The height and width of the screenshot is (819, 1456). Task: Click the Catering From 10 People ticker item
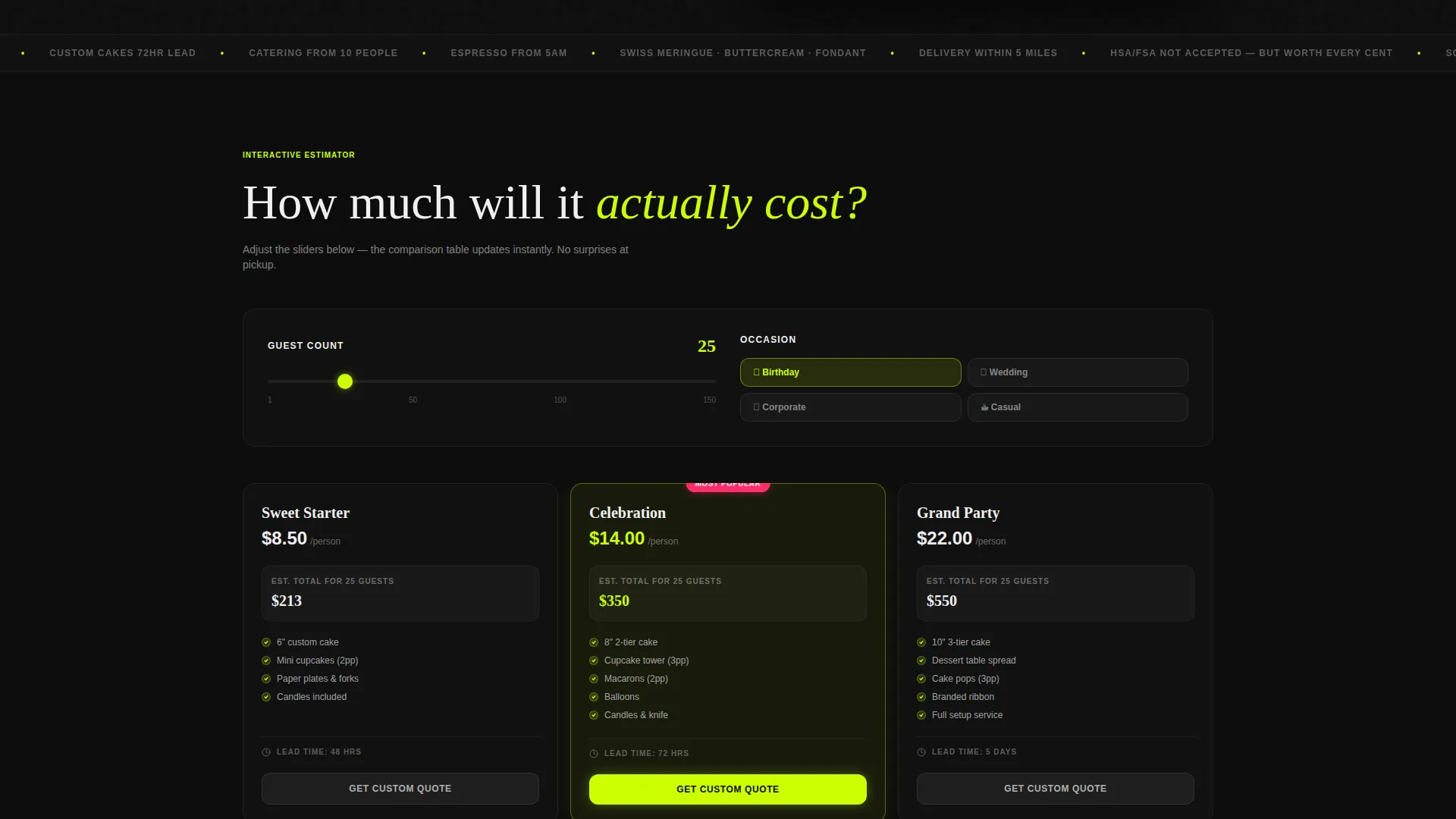click(x=323, y=53)
